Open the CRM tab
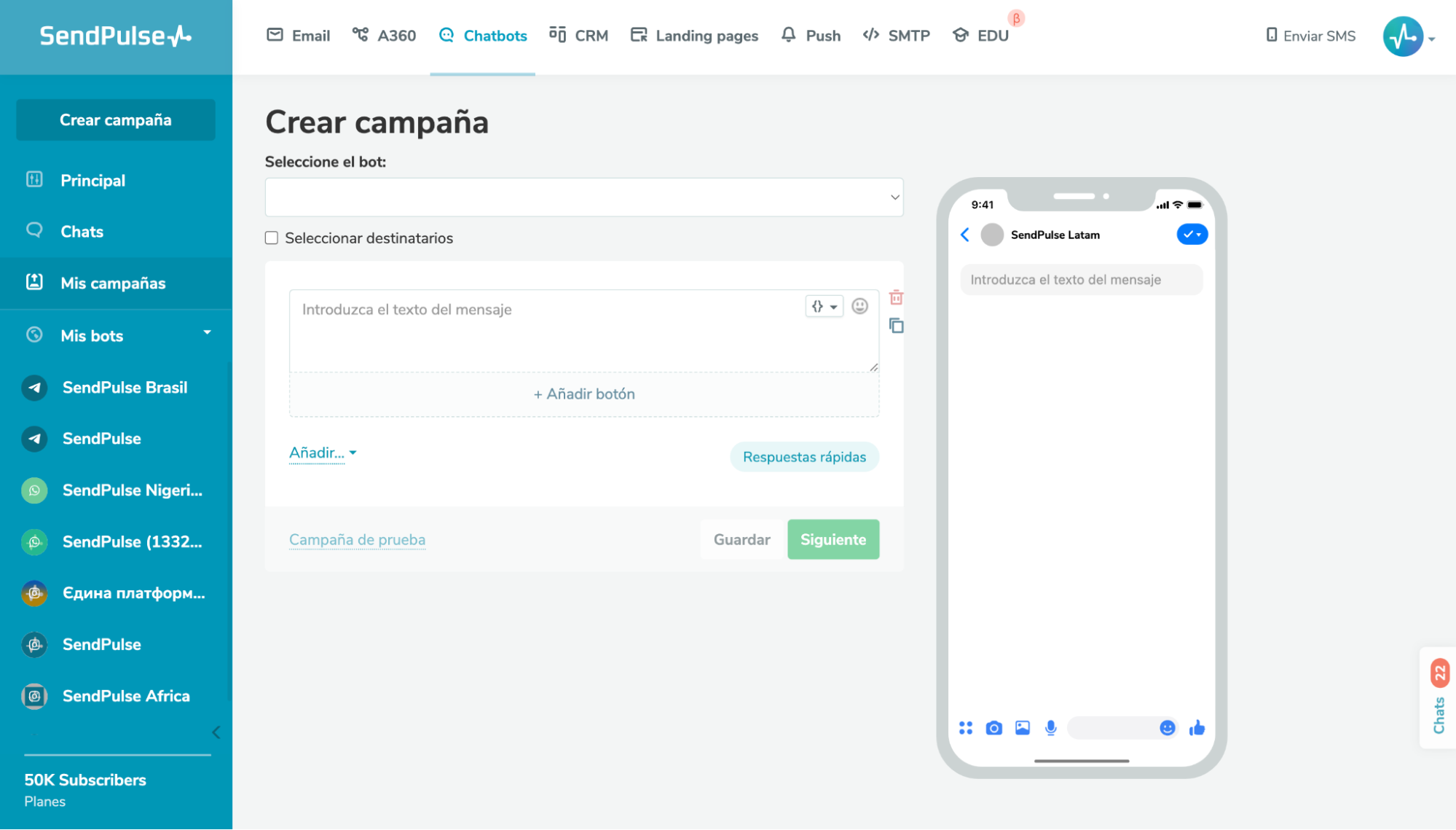 [x=578, y=36]
